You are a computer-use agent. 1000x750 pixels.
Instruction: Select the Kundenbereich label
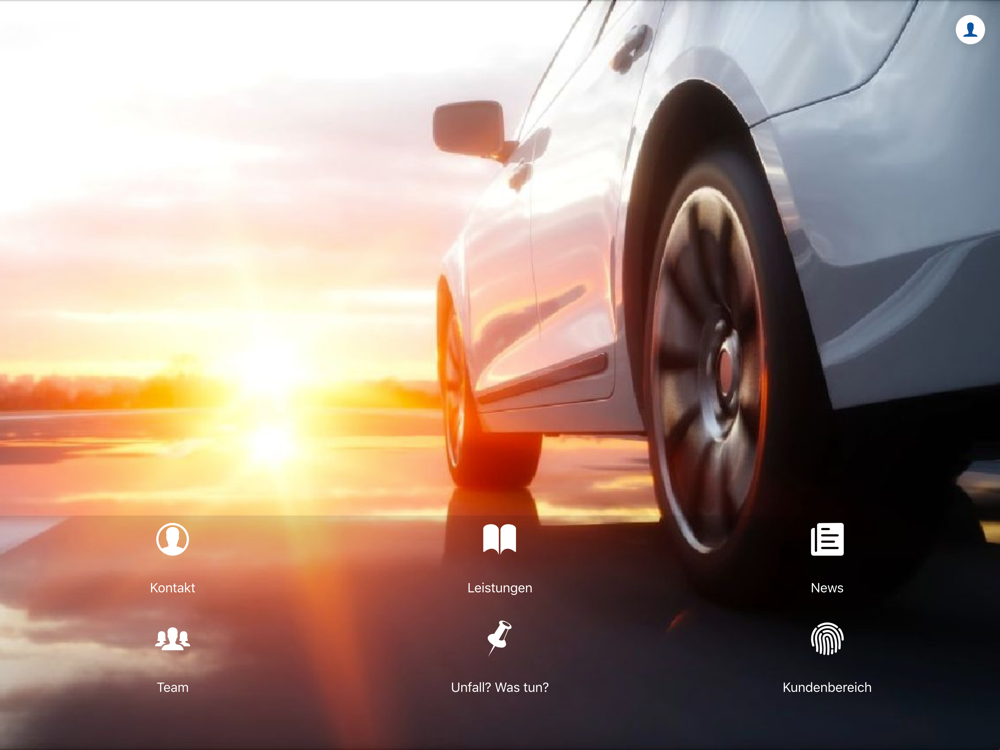click(x=827, y=688)
